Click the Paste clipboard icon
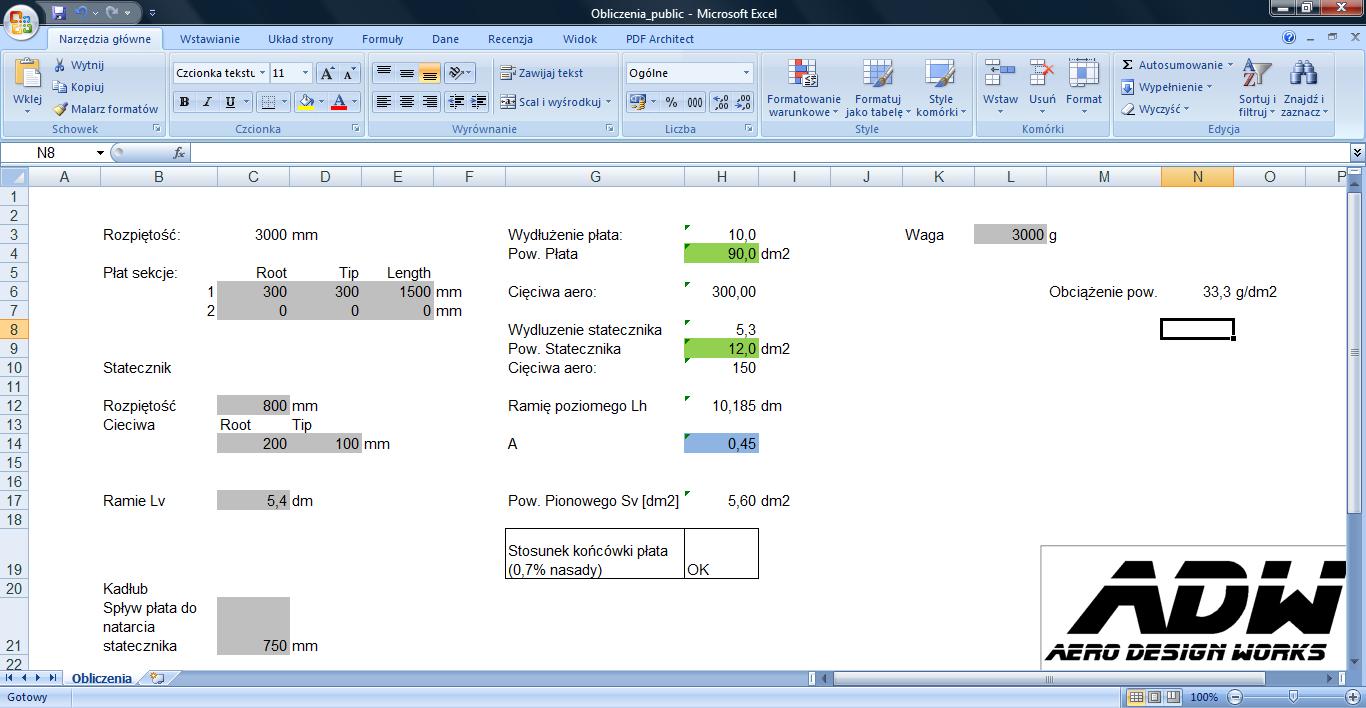The height and width of the screenshot is (708, 1366). (27, 76)
